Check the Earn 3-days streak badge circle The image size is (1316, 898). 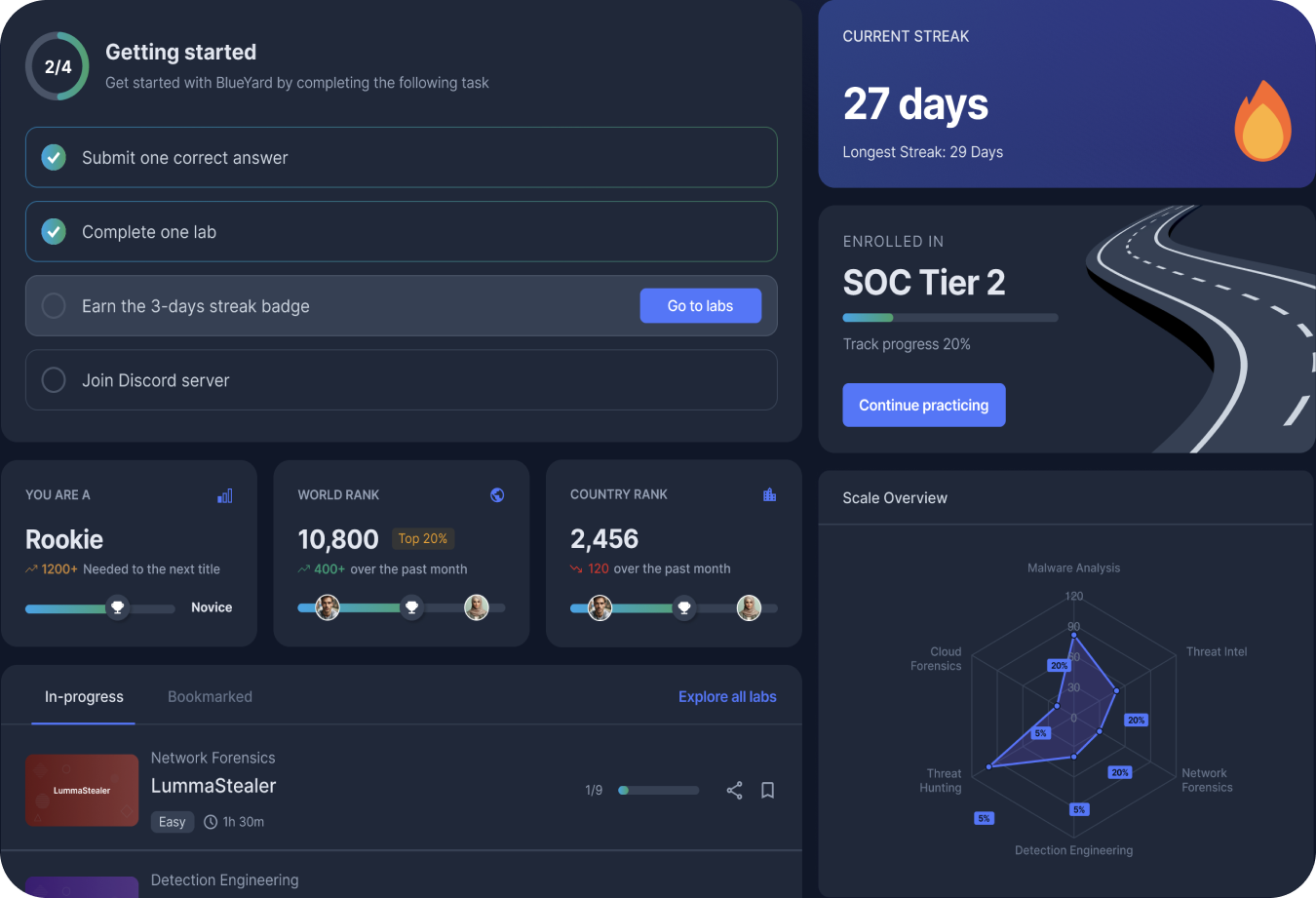[54, 306]
